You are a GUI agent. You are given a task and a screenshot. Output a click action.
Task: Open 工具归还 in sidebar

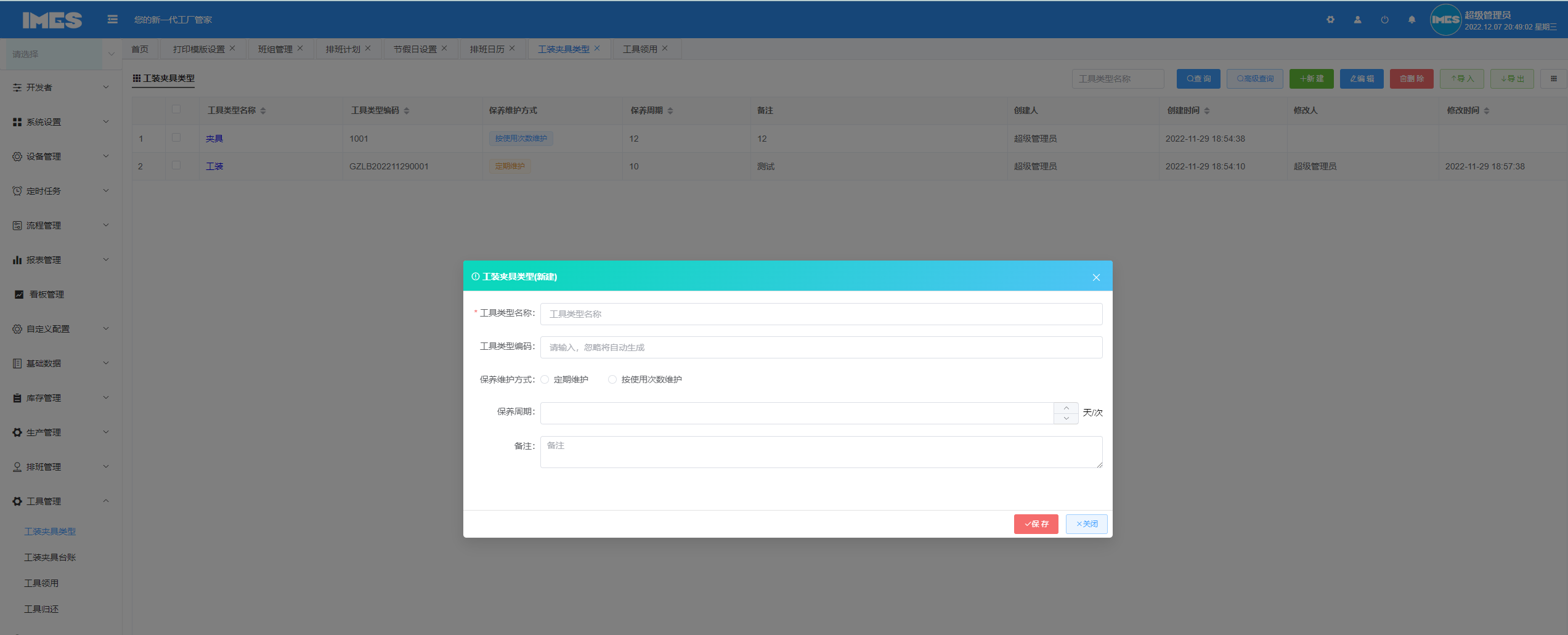coord(41,609)
